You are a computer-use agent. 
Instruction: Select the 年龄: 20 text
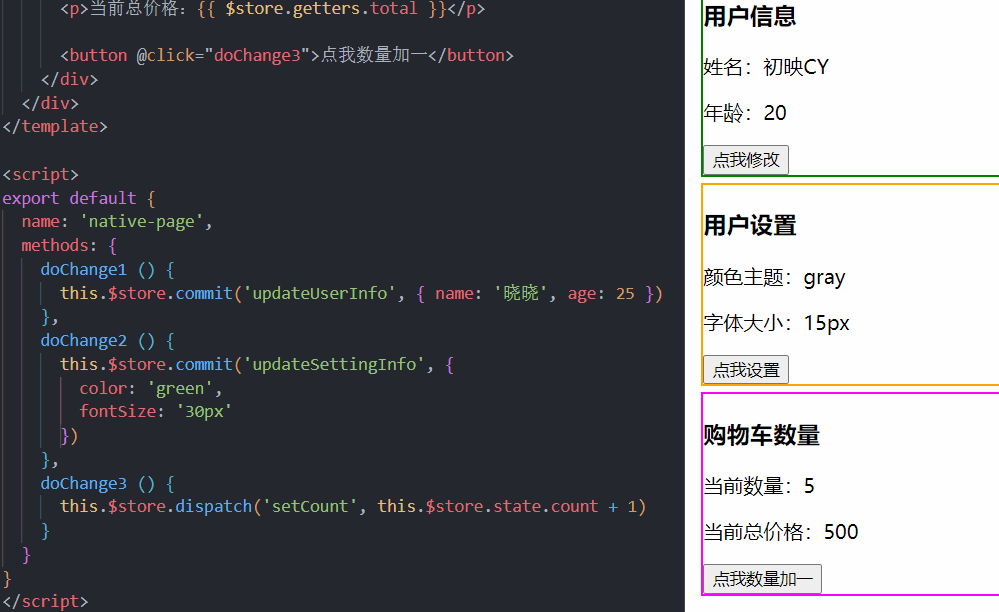tap(745, 113)
